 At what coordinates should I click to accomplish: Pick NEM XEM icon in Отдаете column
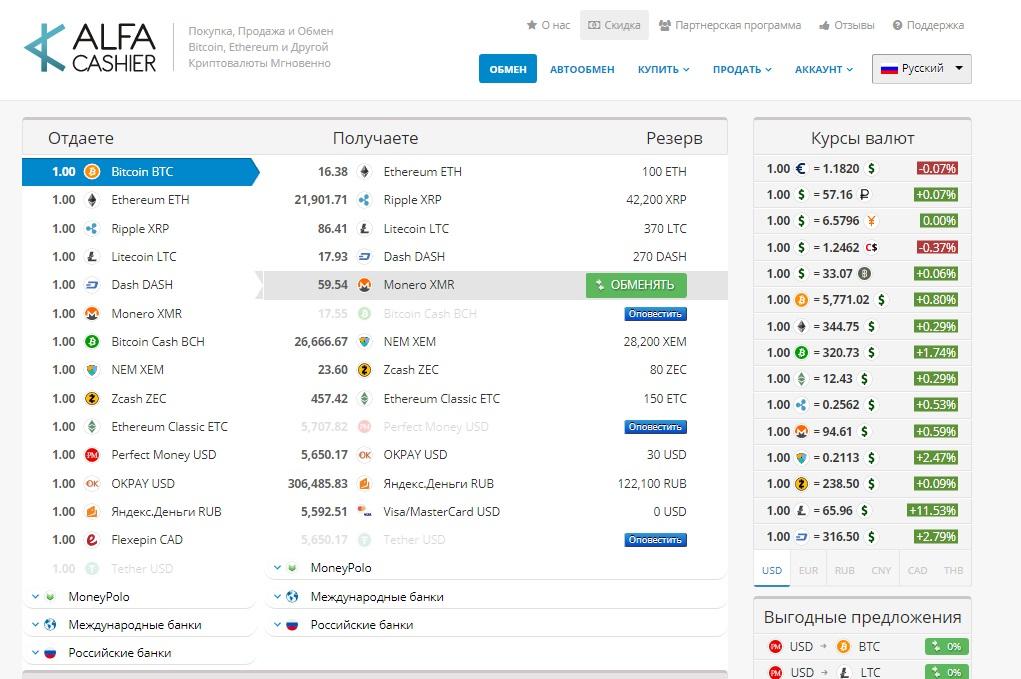click(x=92, y=370)
